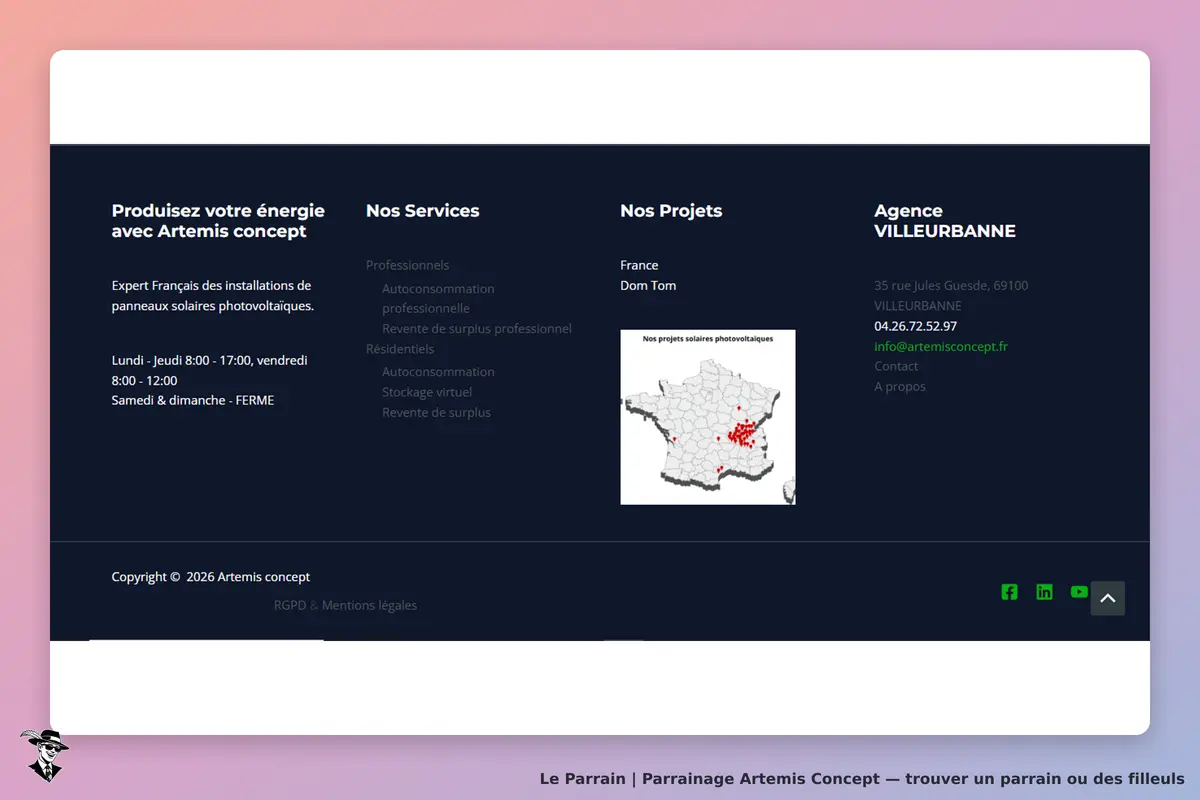Open the France projects link
The width and height of the screenshot is (1200, 800).
tap(639, 265)
